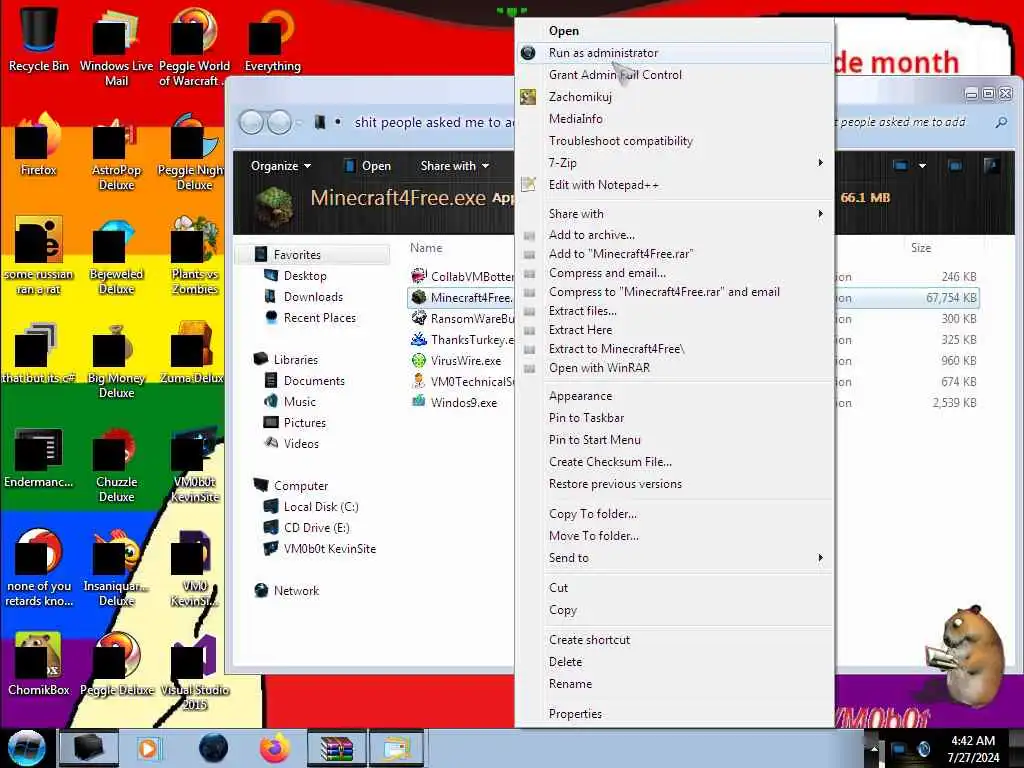1024x768 pixels.
Task: Click the Notepad++ icon in the context menu
Action: click(528, 185)
